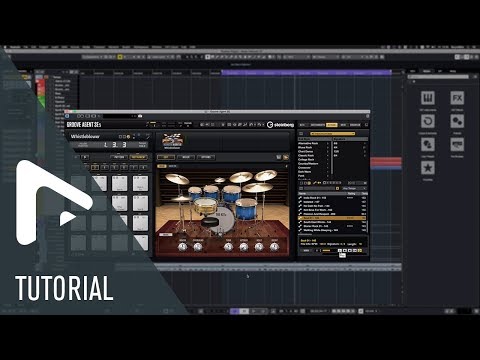Screen dimensions: 480x360
Task: Click the Steinberg logo in Groove Agent
Action: click(x=280, y=125)
